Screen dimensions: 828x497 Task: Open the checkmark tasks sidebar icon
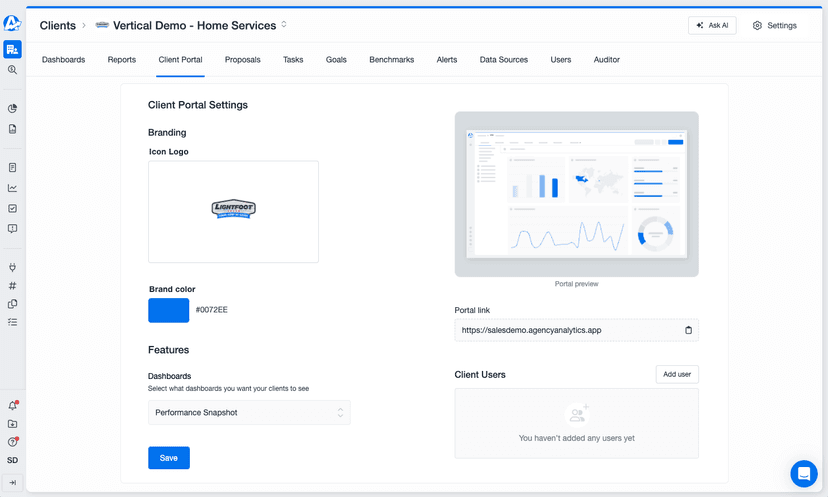[12, 208]
